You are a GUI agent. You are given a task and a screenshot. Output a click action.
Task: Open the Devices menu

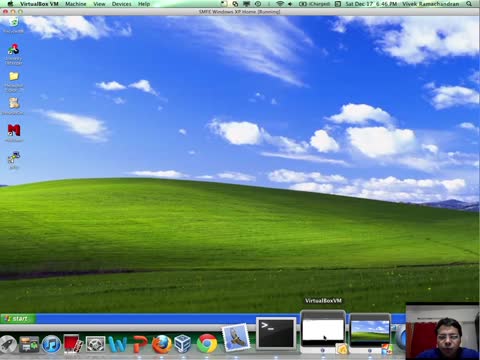(x=121, y=4)
